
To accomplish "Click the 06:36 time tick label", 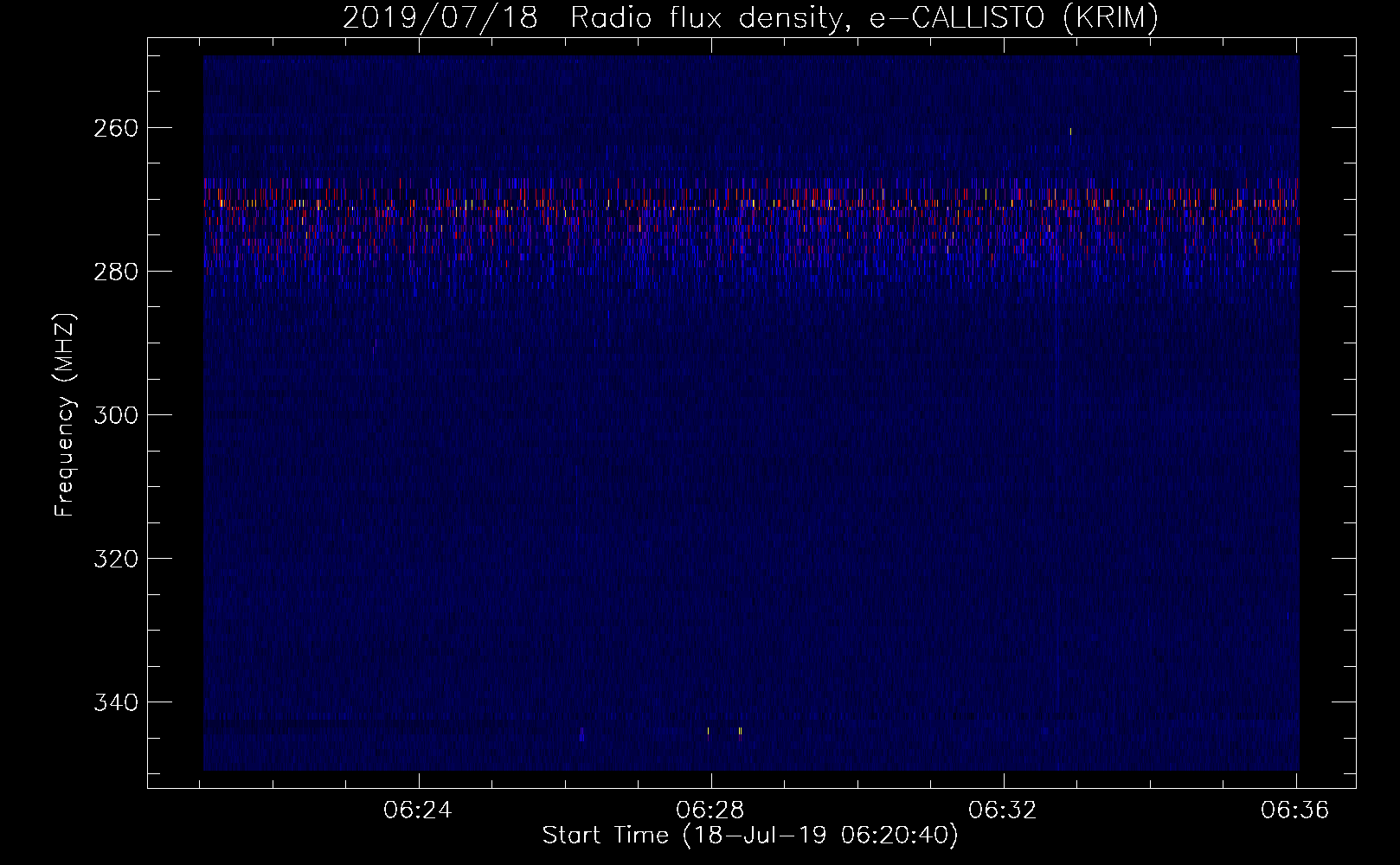I will tap(1295, 811).
